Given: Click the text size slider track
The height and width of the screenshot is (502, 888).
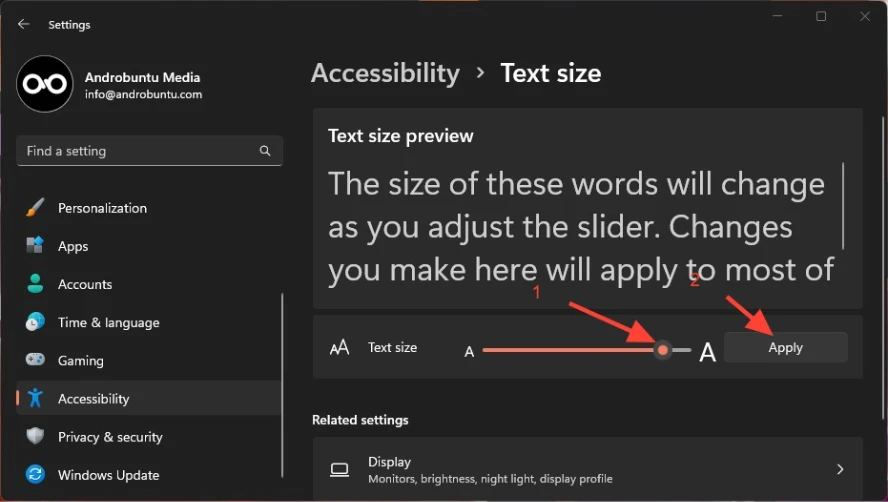Looking at the screenshot, I should point(587,350).
